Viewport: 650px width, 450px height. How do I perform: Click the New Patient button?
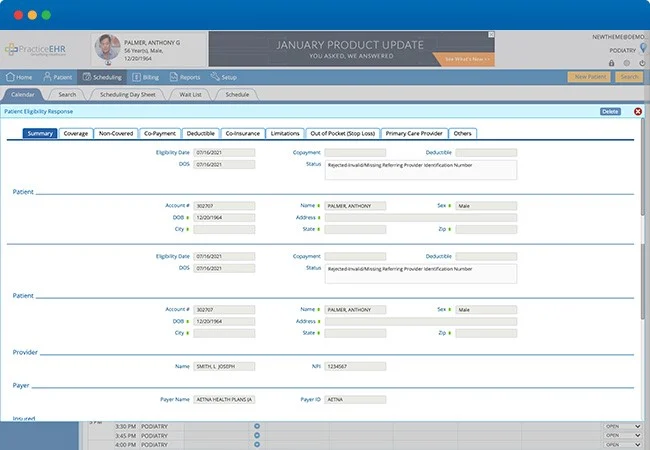588,76
